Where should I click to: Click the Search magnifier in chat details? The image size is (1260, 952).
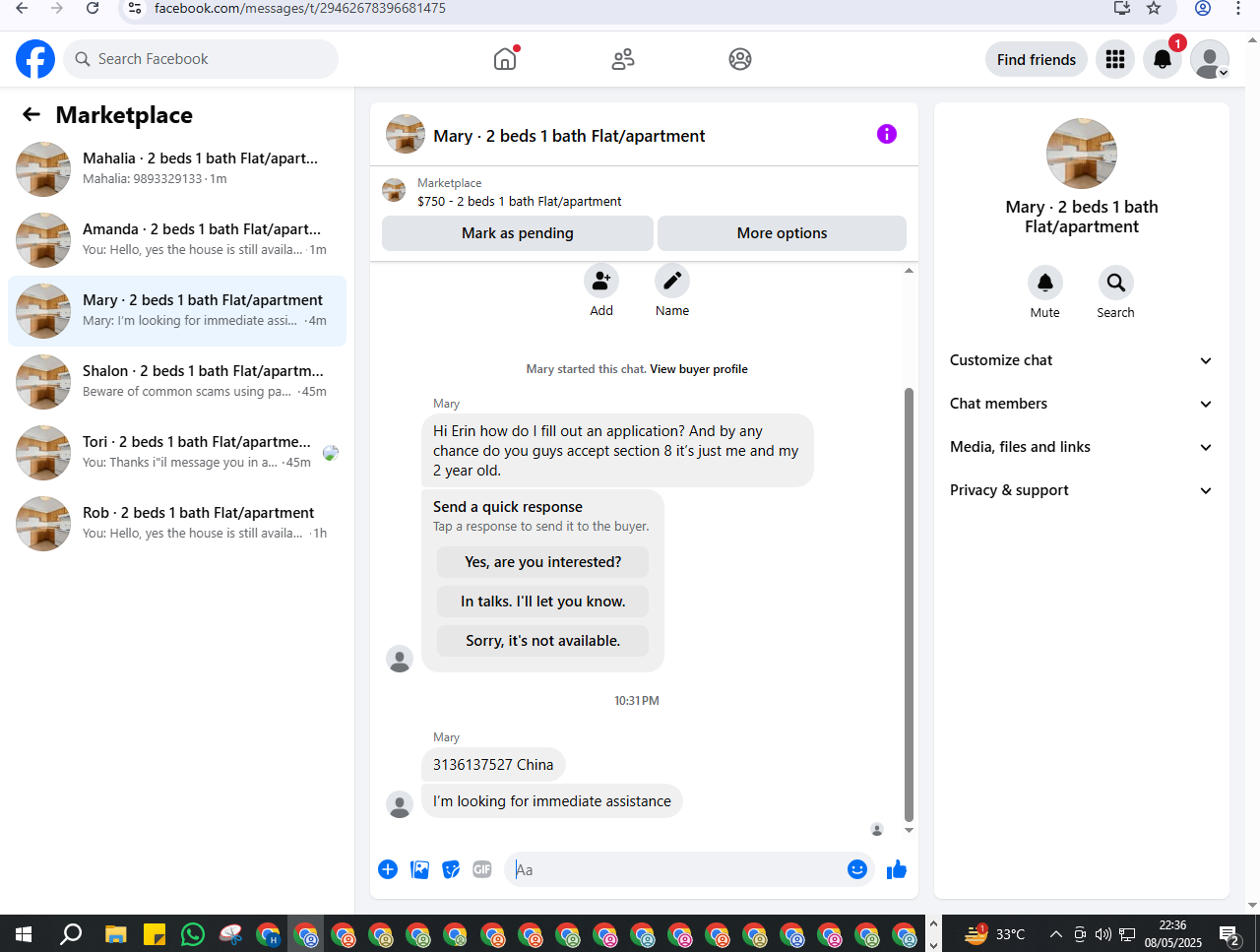coord(1115,284)
